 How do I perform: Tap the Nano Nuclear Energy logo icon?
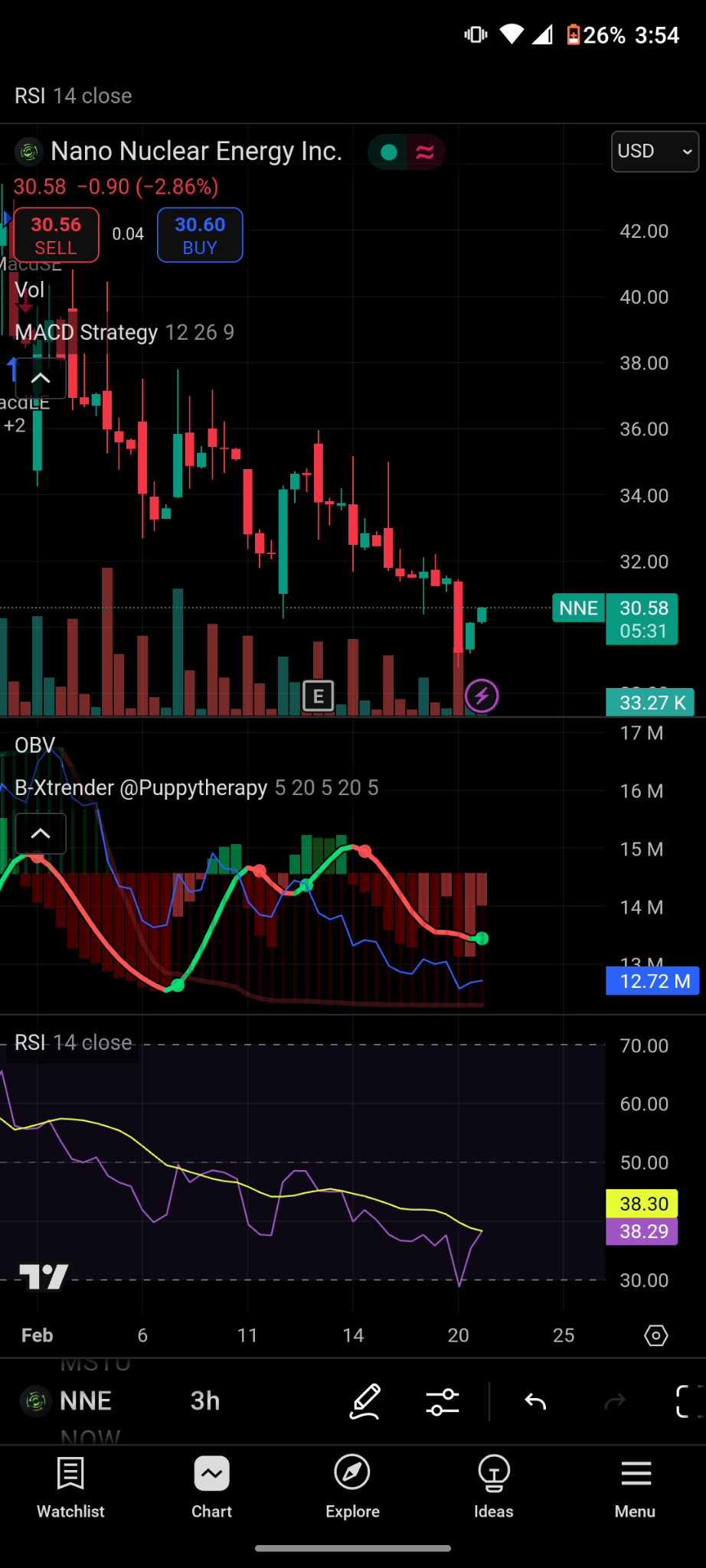coord(29,152)
